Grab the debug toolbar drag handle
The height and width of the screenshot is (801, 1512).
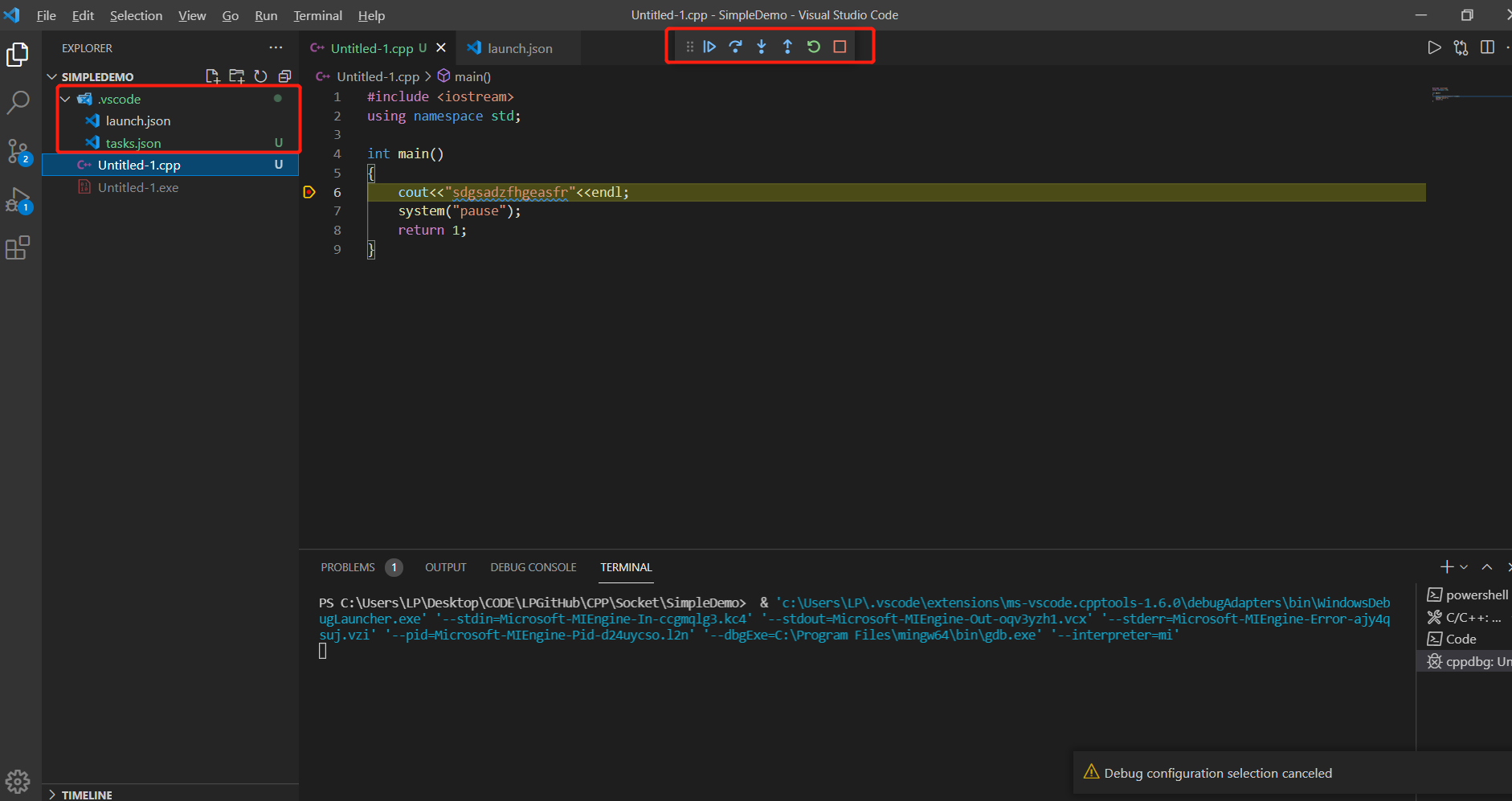pos(689,47)
